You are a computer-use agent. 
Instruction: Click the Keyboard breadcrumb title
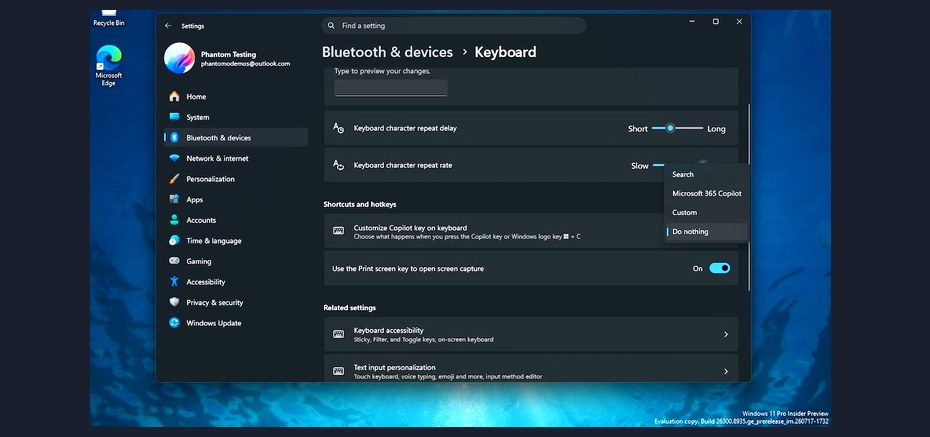click(505, 52)
